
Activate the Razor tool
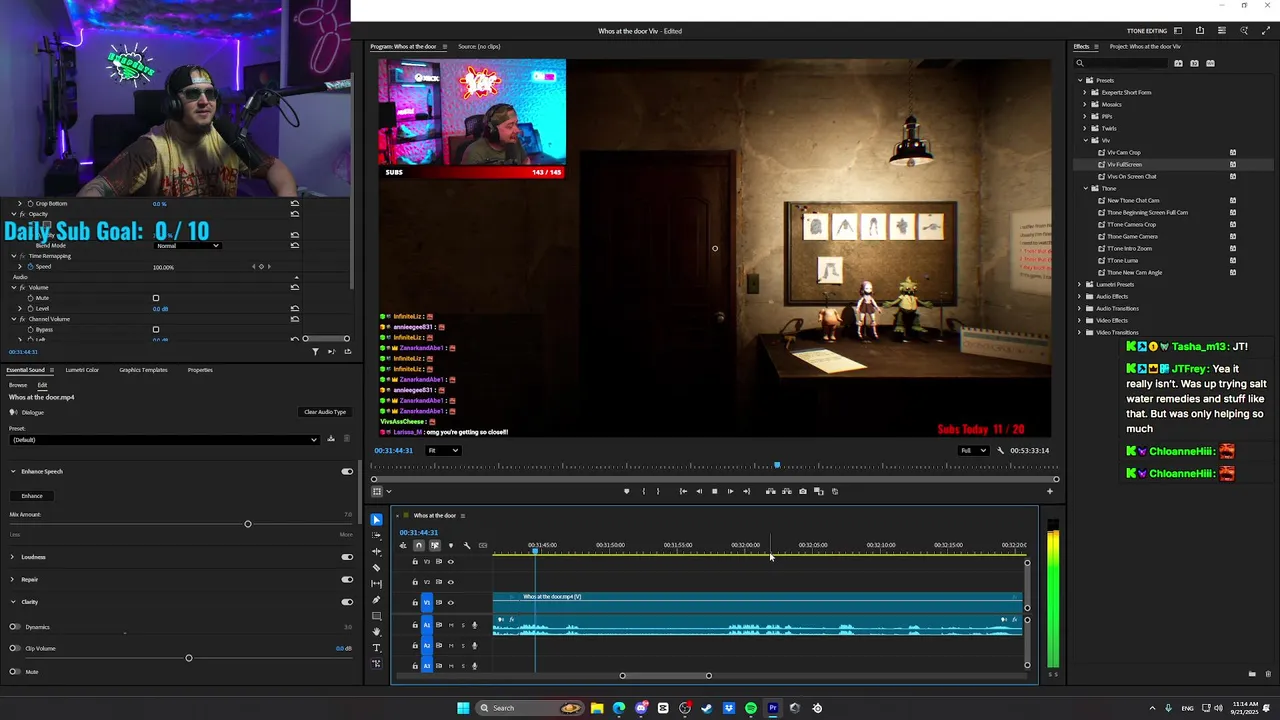coord(376,568)
